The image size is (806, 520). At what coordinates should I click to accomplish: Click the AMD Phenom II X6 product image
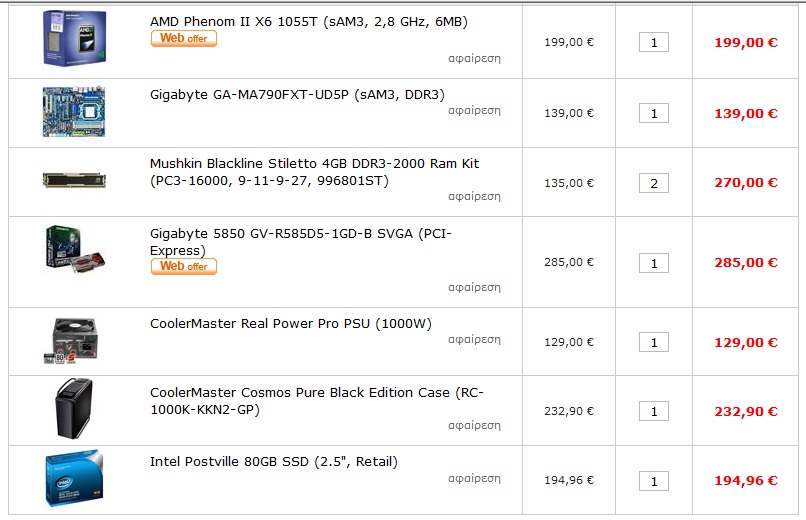coord(73,38)
